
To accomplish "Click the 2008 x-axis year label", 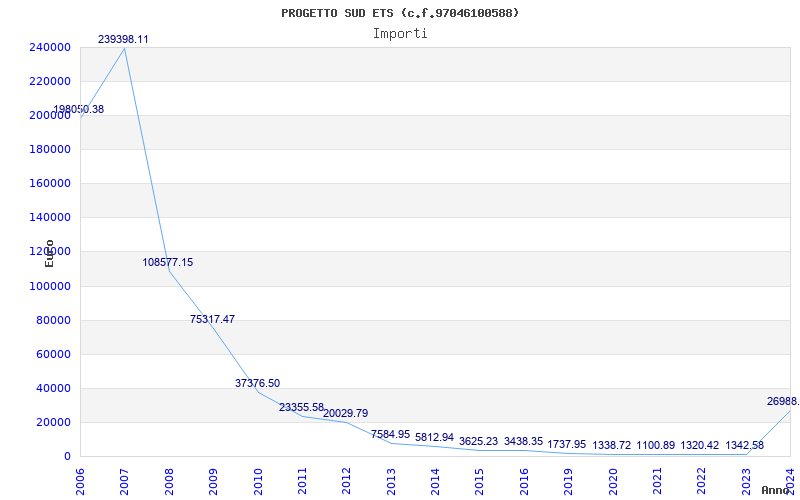I will pyautogui.click(x=169, y=481).
